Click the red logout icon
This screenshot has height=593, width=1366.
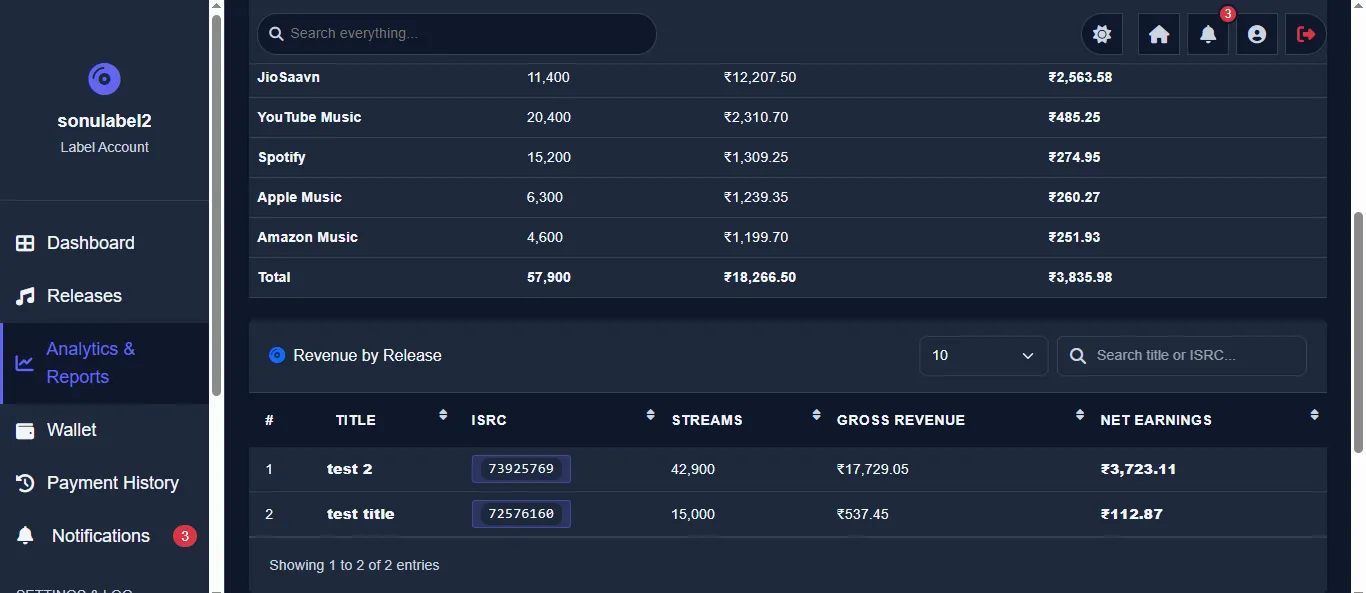pos(1306,34)
